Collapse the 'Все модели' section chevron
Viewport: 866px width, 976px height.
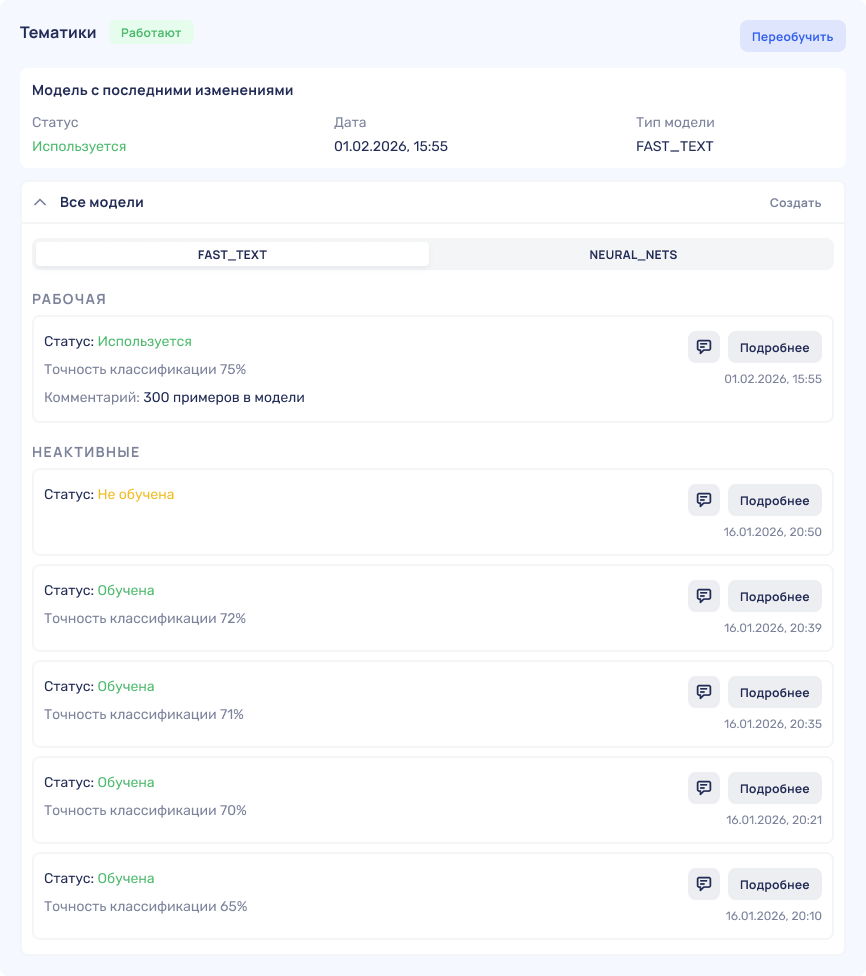coord(40,202)
